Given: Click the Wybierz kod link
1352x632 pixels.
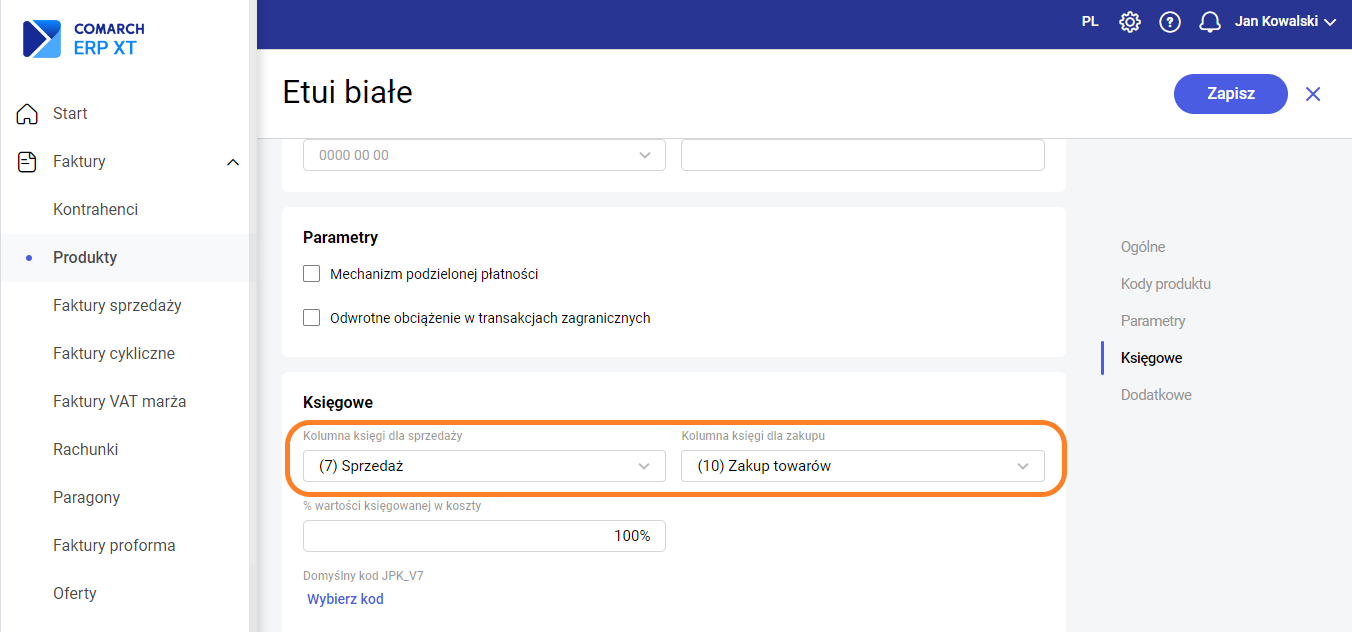Looking at the screenshot, I should coord(345,599).
